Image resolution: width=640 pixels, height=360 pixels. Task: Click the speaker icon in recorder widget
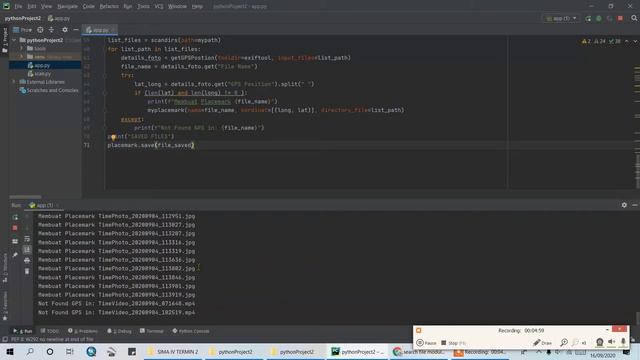point(611,342)
